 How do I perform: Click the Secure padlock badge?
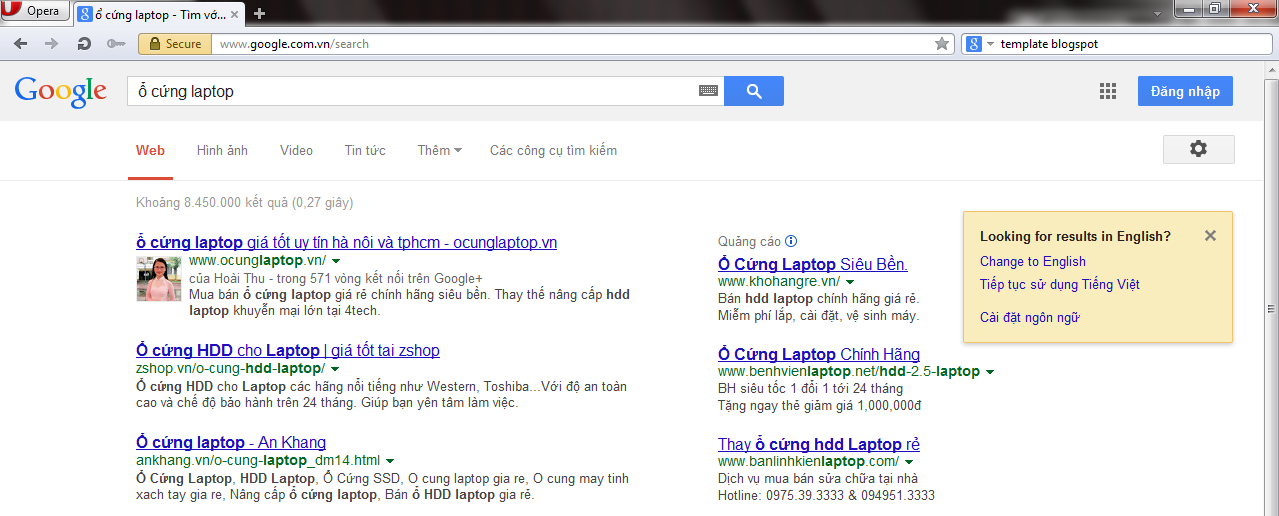tap(175, 43)
